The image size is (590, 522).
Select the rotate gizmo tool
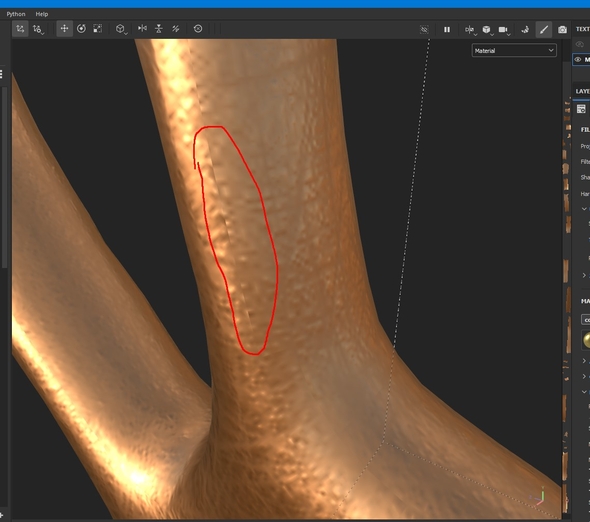(x=81, y=29)
